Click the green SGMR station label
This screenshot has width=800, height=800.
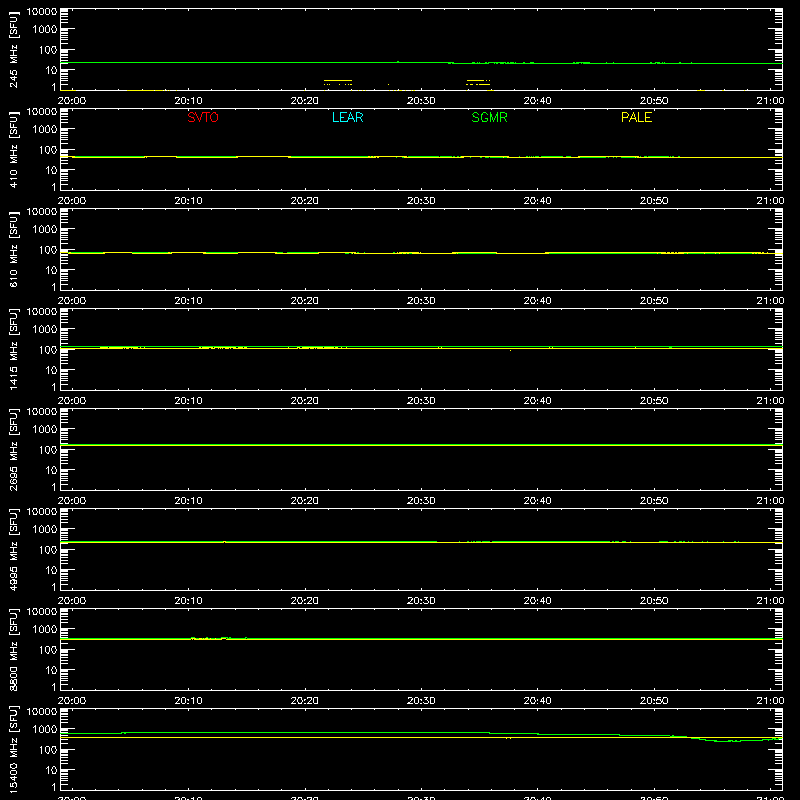(489, 117)
